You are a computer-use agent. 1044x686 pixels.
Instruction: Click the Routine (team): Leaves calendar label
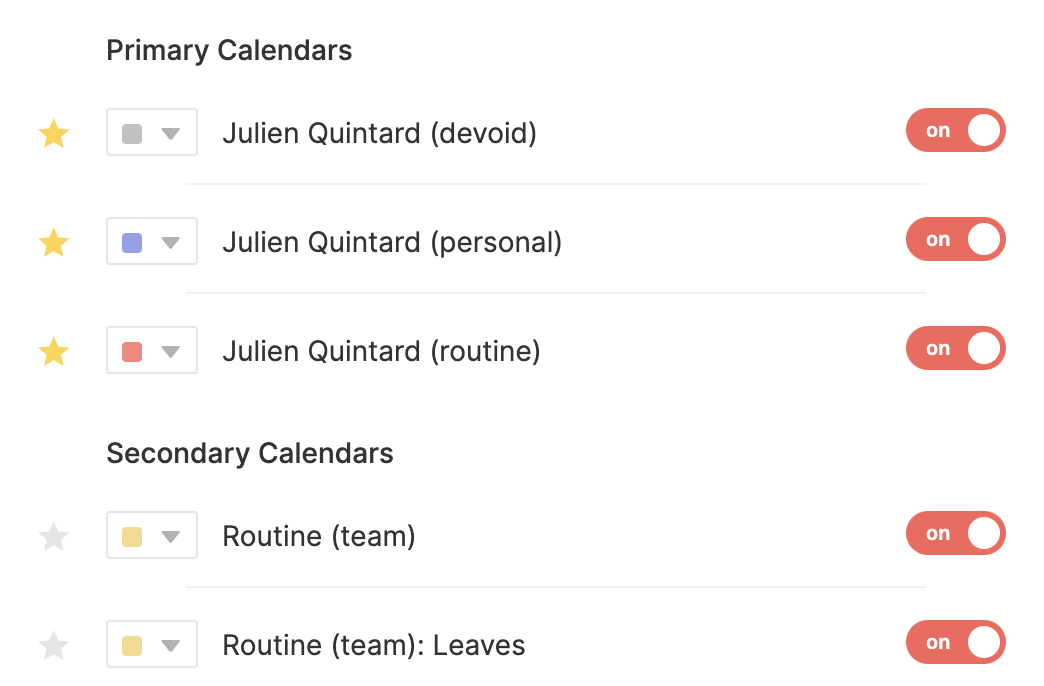[x=373, y=646]
